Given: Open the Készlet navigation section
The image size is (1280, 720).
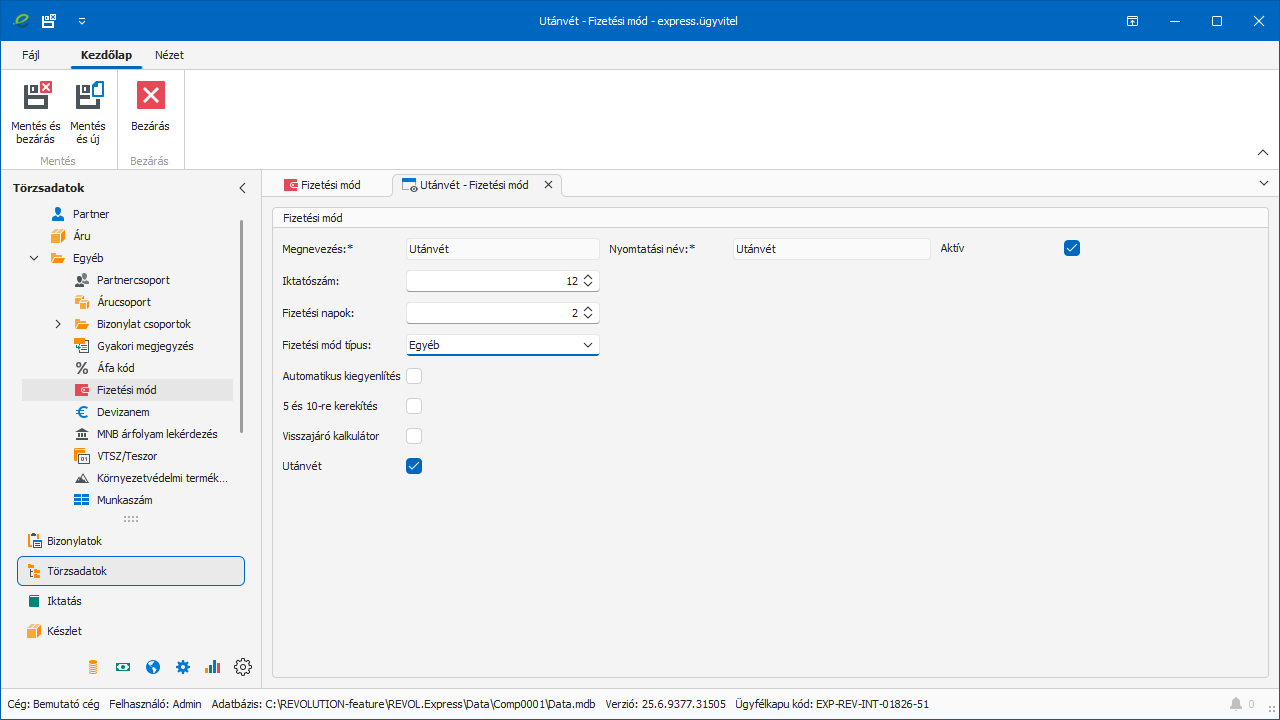Looking at the screenshot, I should pyautogui.click(x=64, y=631).
